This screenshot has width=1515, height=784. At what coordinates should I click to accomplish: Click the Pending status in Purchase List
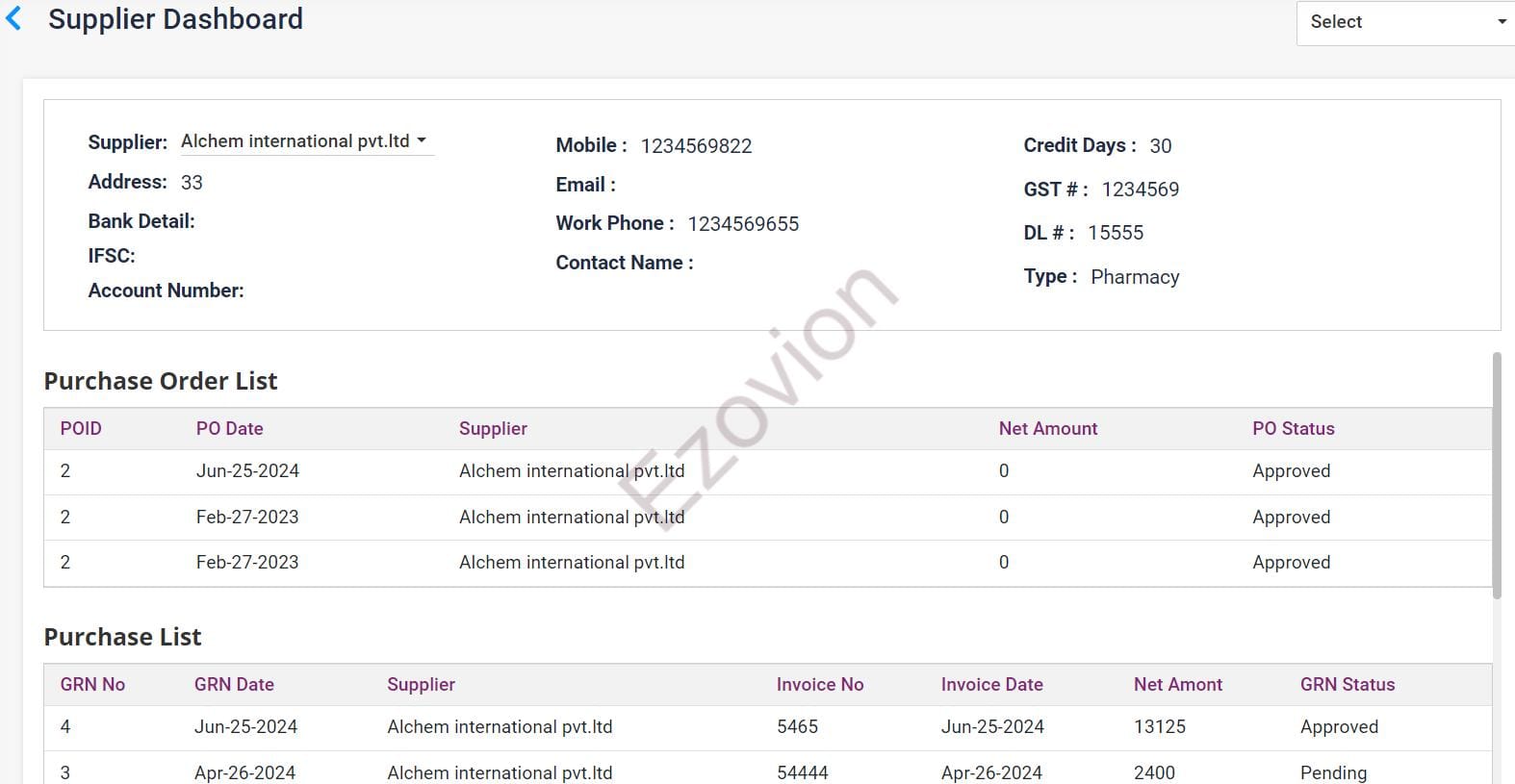point(1332,772)
